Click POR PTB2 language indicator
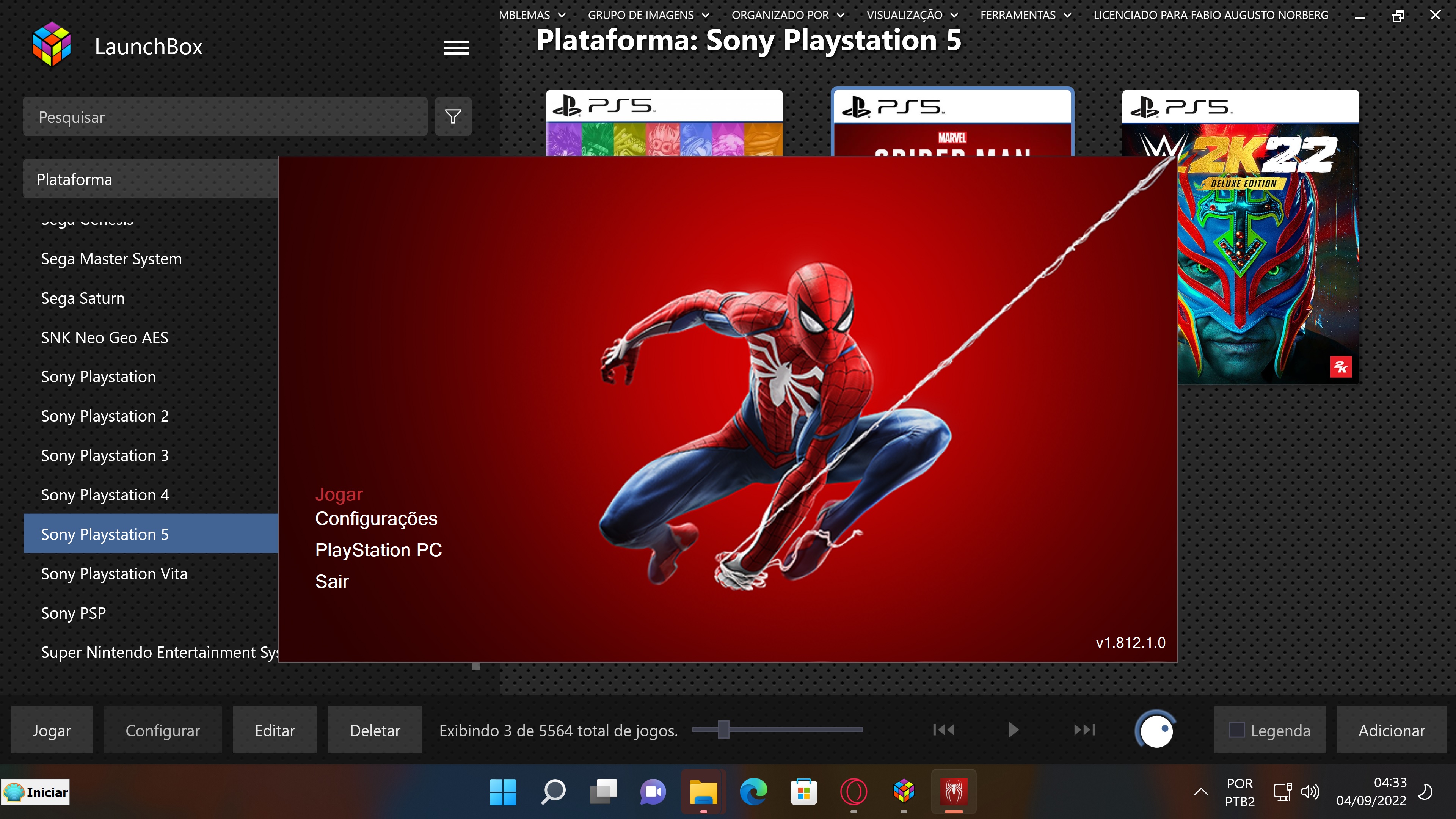 click(1239, 792)
